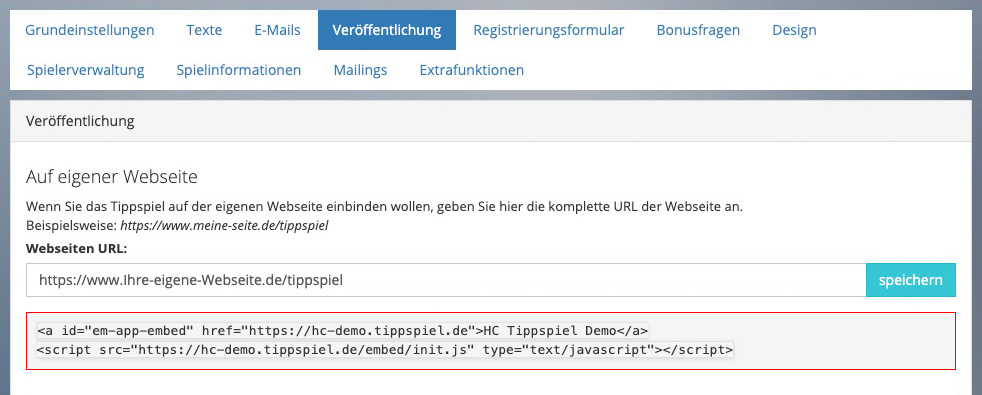Switch to the Texte tab

pos(204,30)
